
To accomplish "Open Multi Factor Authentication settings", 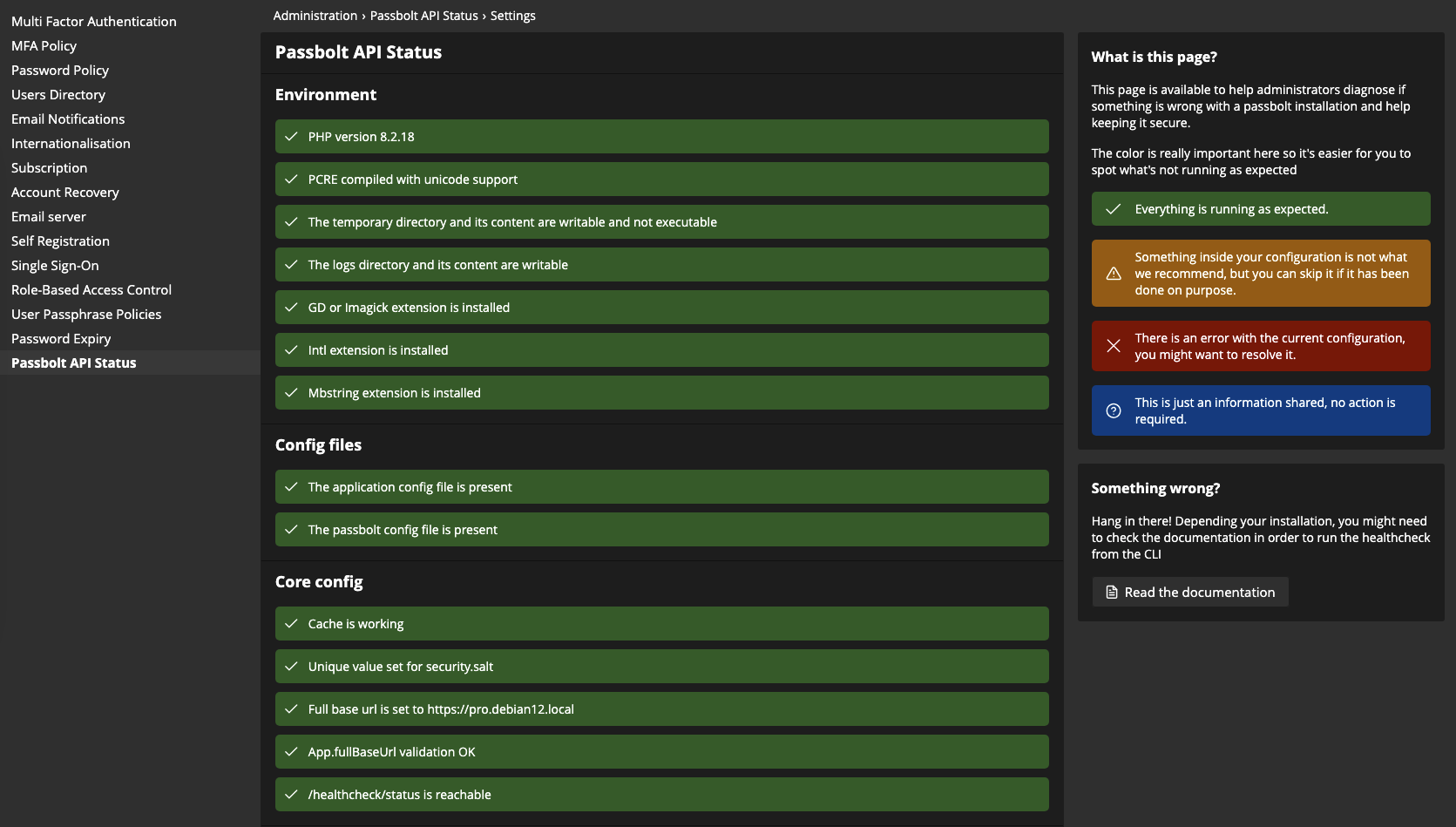I will click(x=94, y=21).
